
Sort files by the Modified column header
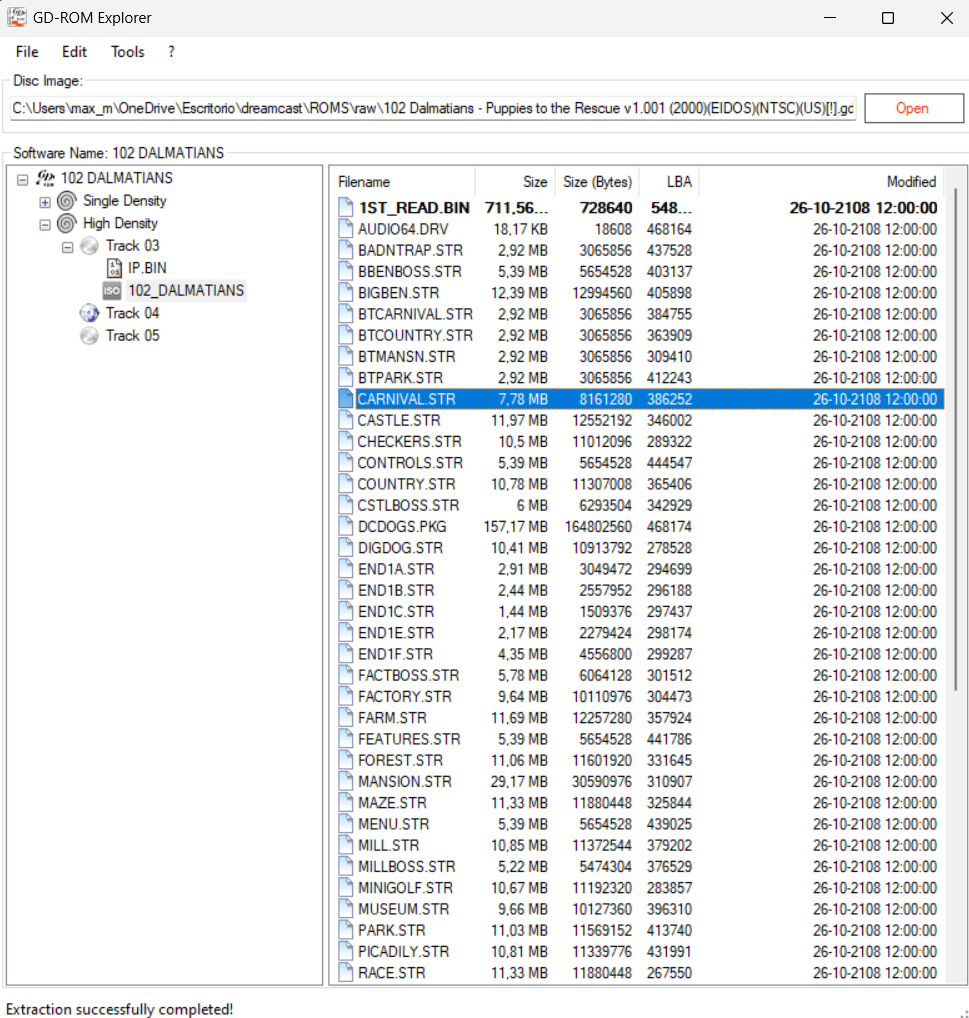[821, 182]
